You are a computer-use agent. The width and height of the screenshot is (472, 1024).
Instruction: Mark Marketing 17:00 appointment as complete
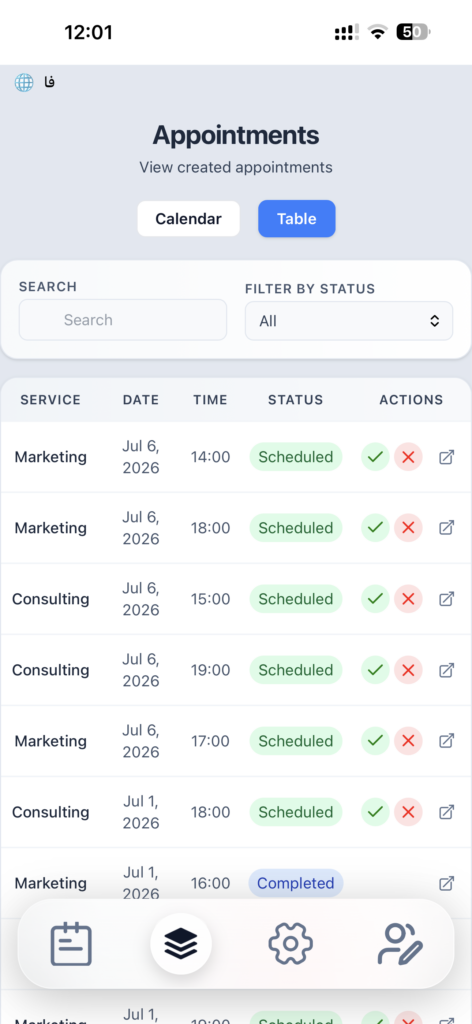point(375,741)
